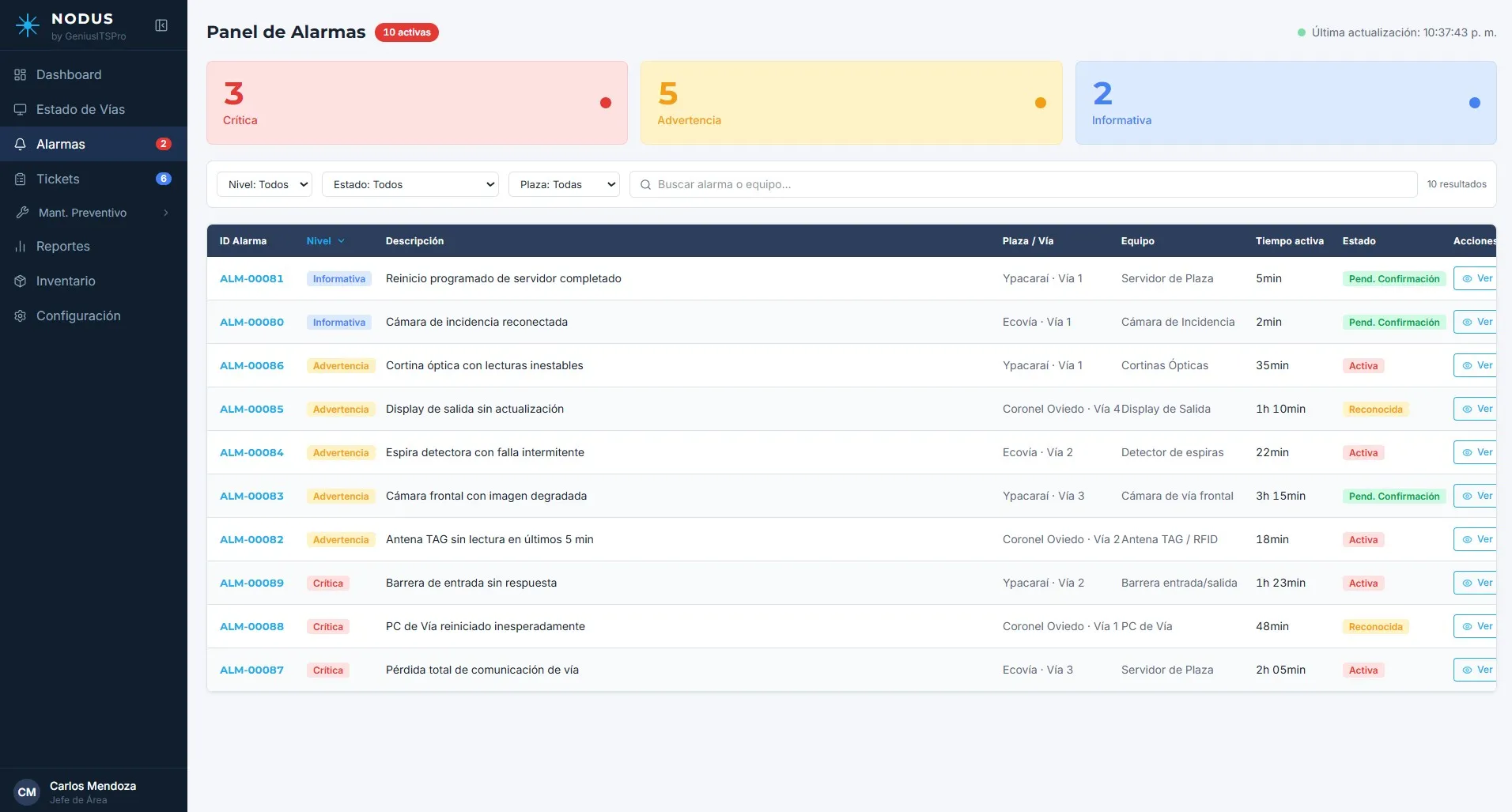Open alarm link ALM-00088
The width and height of the screenshot is (1512, 812).
pyautogui.click(x=251, y=626)
